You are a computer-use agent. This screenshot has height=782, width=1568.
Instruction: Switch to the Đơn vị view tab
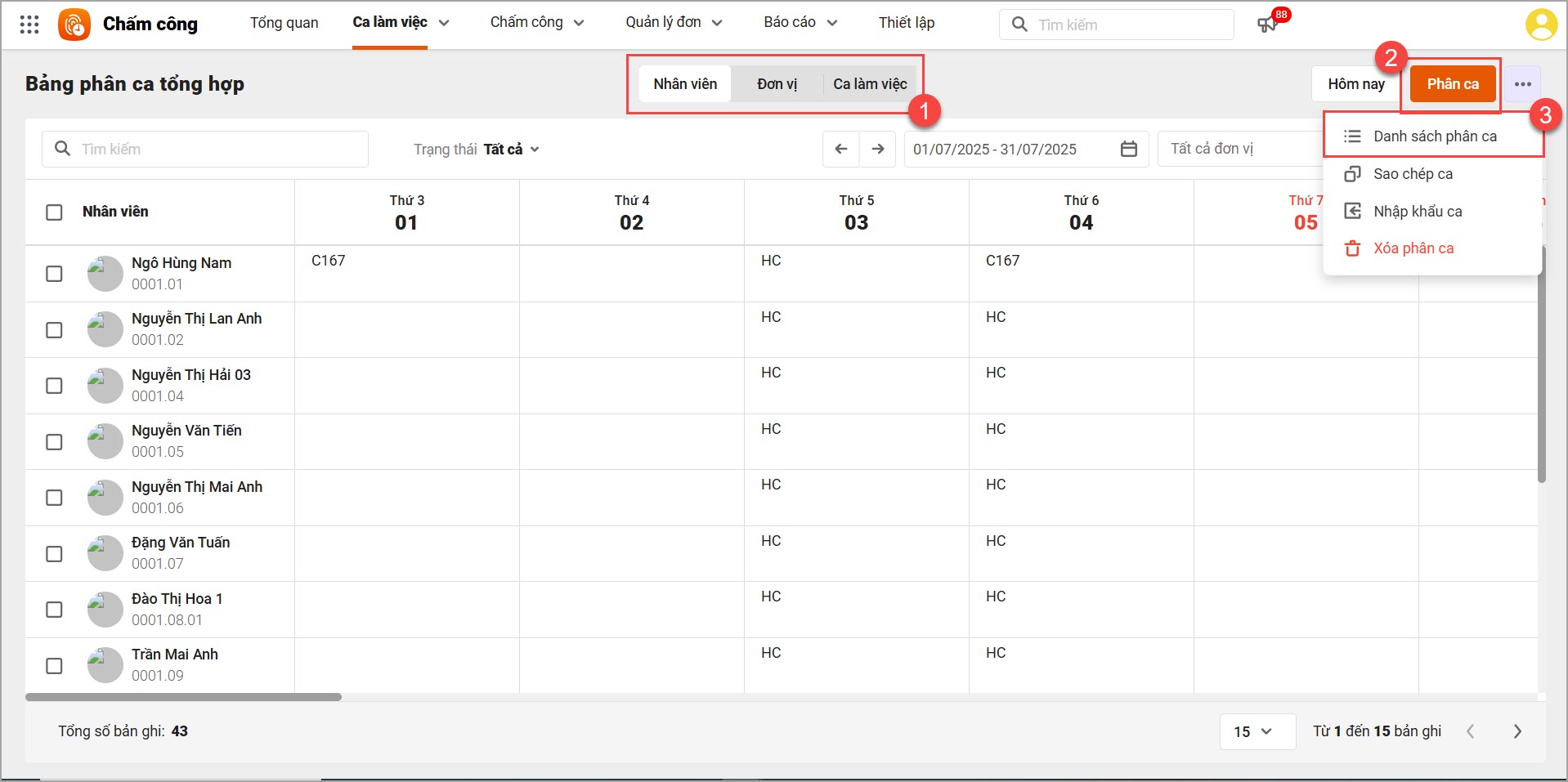(776, 84)
